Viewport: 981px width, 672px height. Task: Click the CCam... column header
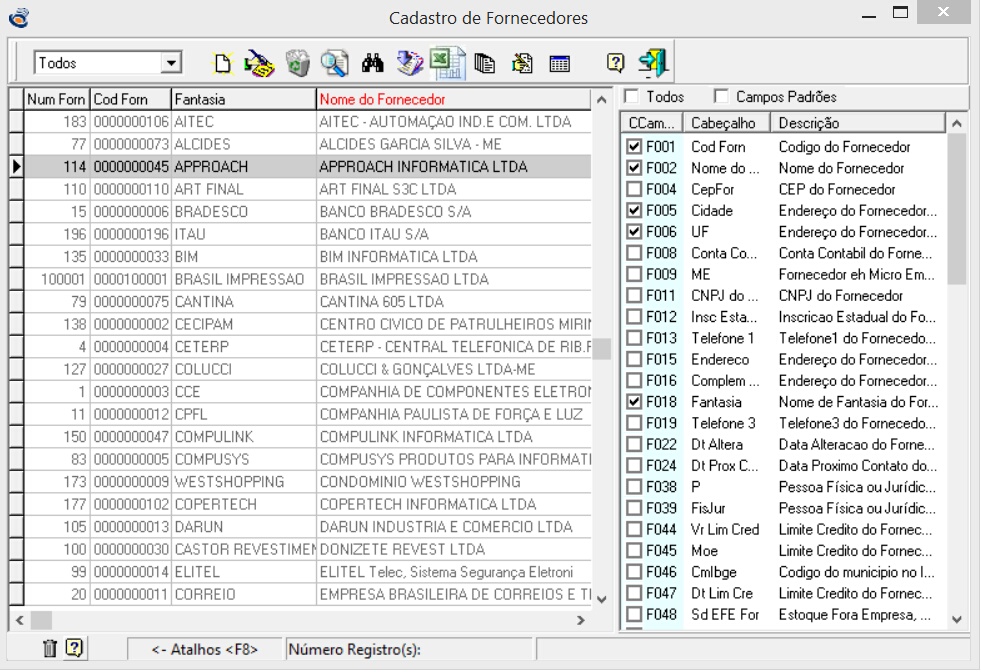(x=652, y=123)
